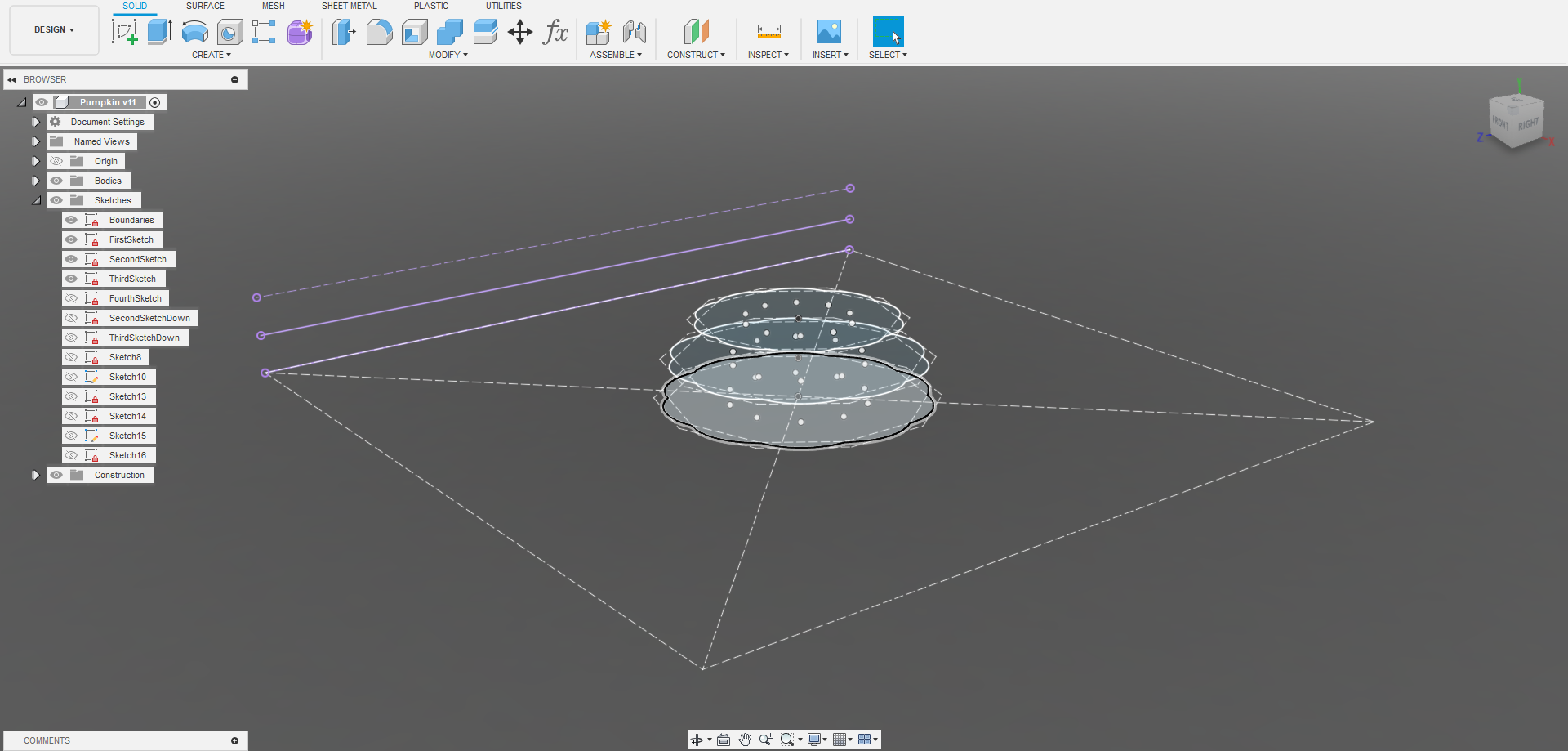This screenshot has height=751, width=1568.
Task: Click the Orbit navigation icon
Action: [697, 740]
